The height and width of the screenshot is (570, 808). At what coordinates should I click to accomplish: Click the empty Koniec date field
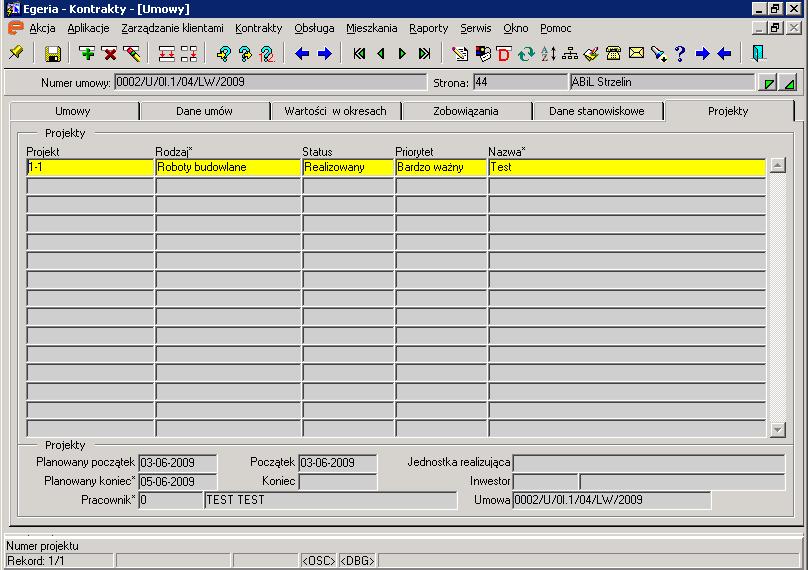[338, 481]
